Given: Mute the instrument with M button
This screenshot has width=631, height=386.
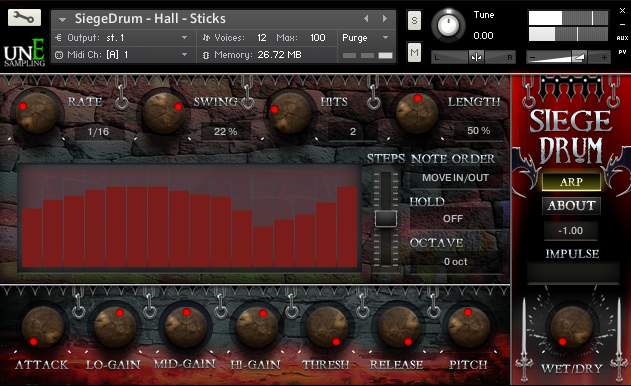Looking at the screenshot, I should pyautogui.click(x=414, y=52).
